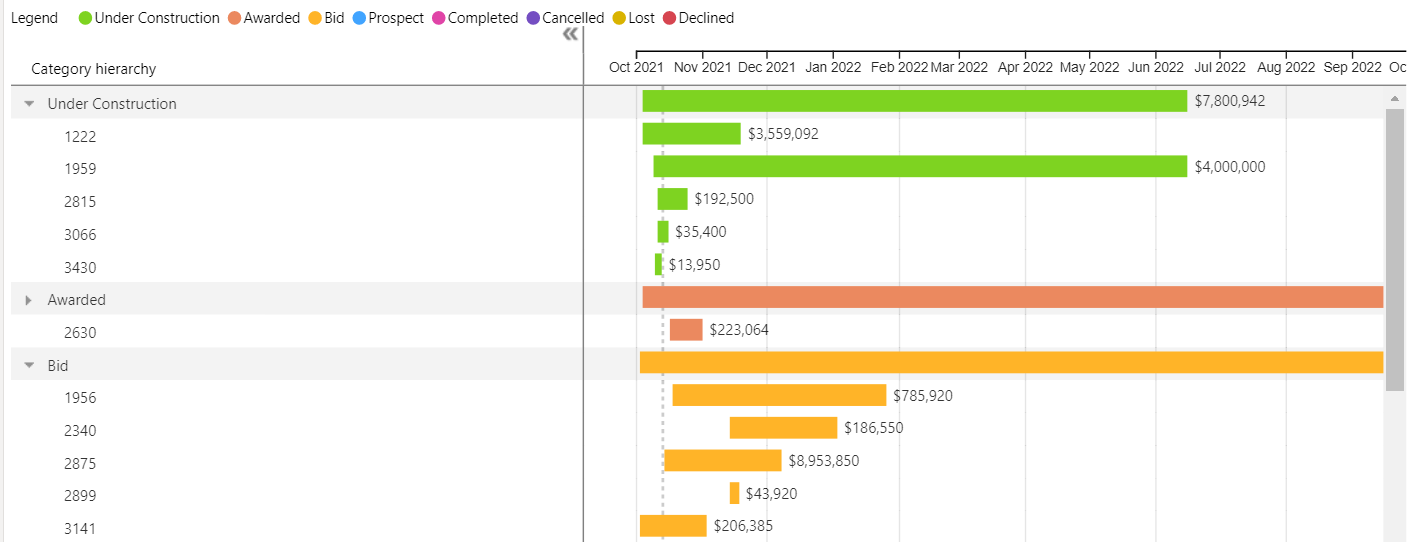Click the $7,800,942 total value label
The height and width of the screenshot is (542, 1418).
(x=1230, y=101)
